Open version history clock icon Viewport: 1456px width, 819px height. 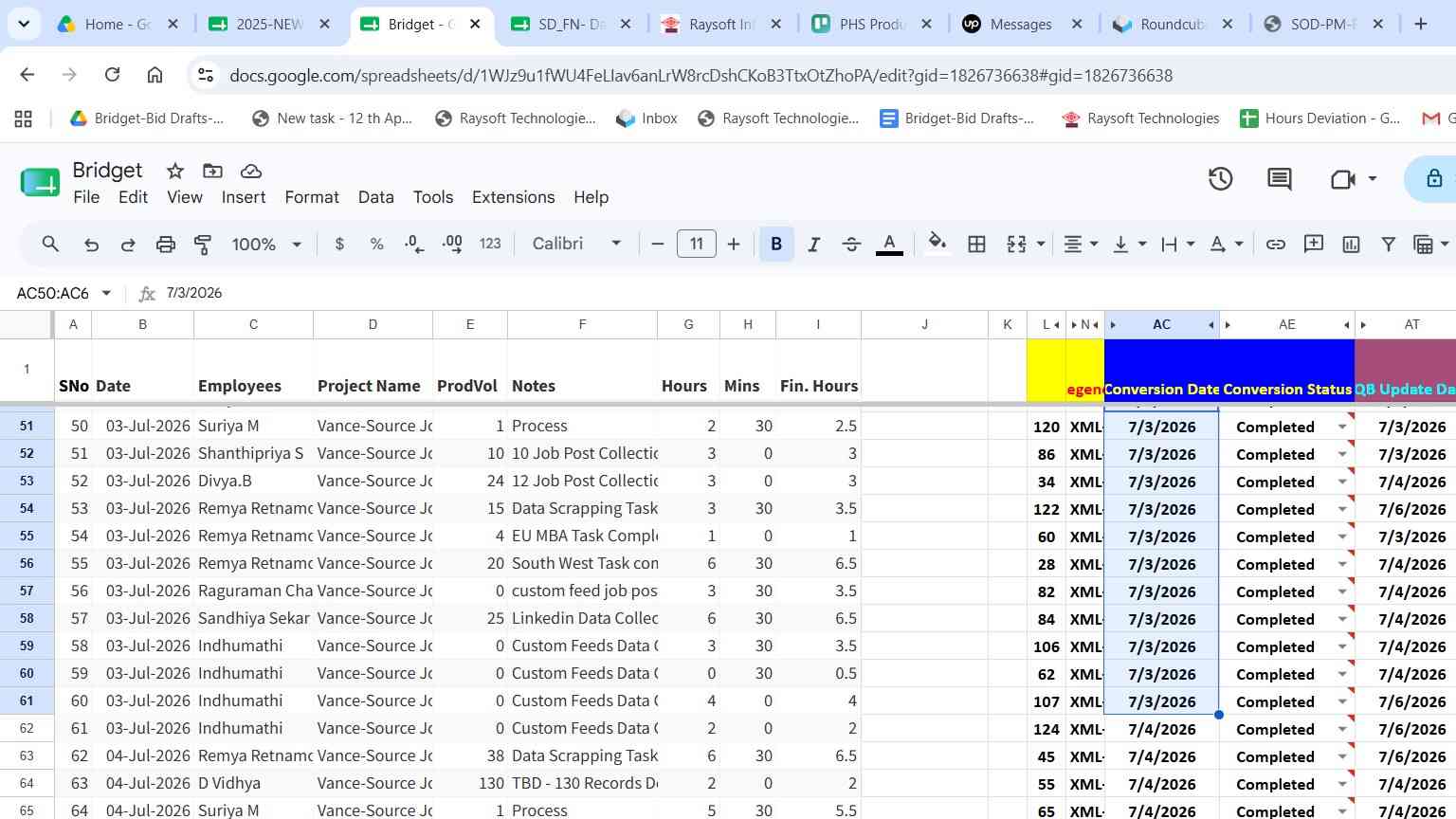pos(1220,178)
